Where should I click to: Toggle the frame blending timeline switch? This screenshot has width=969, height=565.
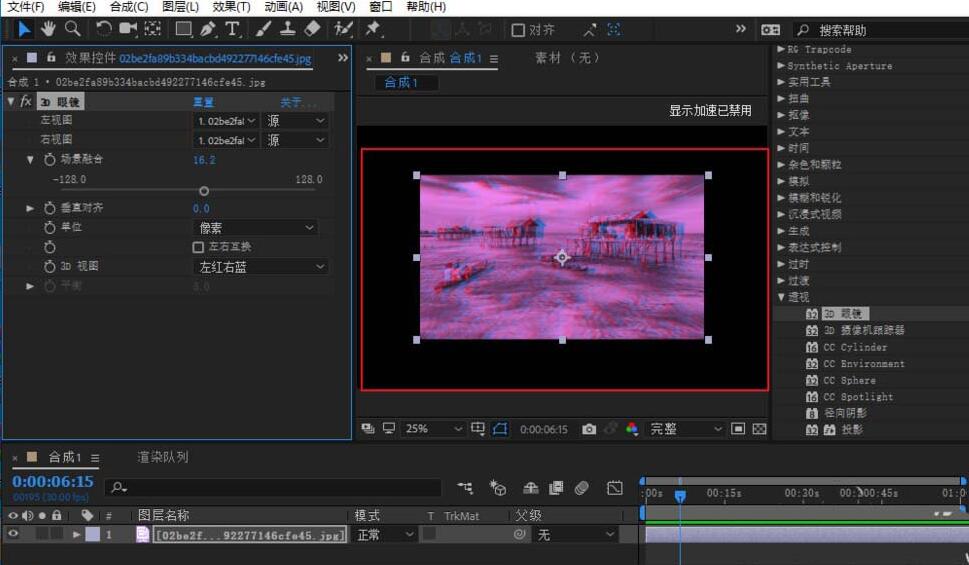556,488
